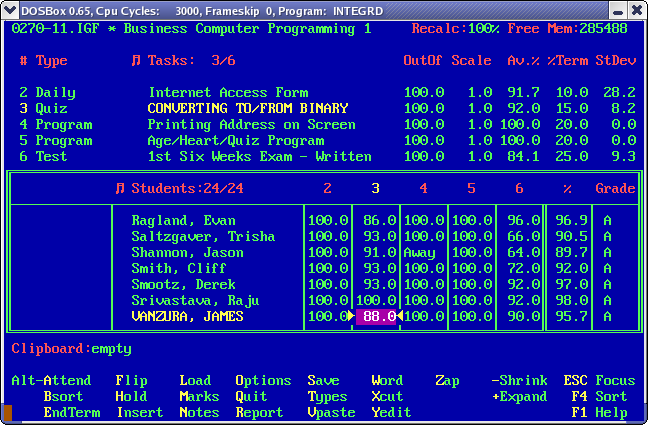The height and width of the screenshot is (425, 648).
Task: Click the '%Term' column header
Action: pos(567,61)
